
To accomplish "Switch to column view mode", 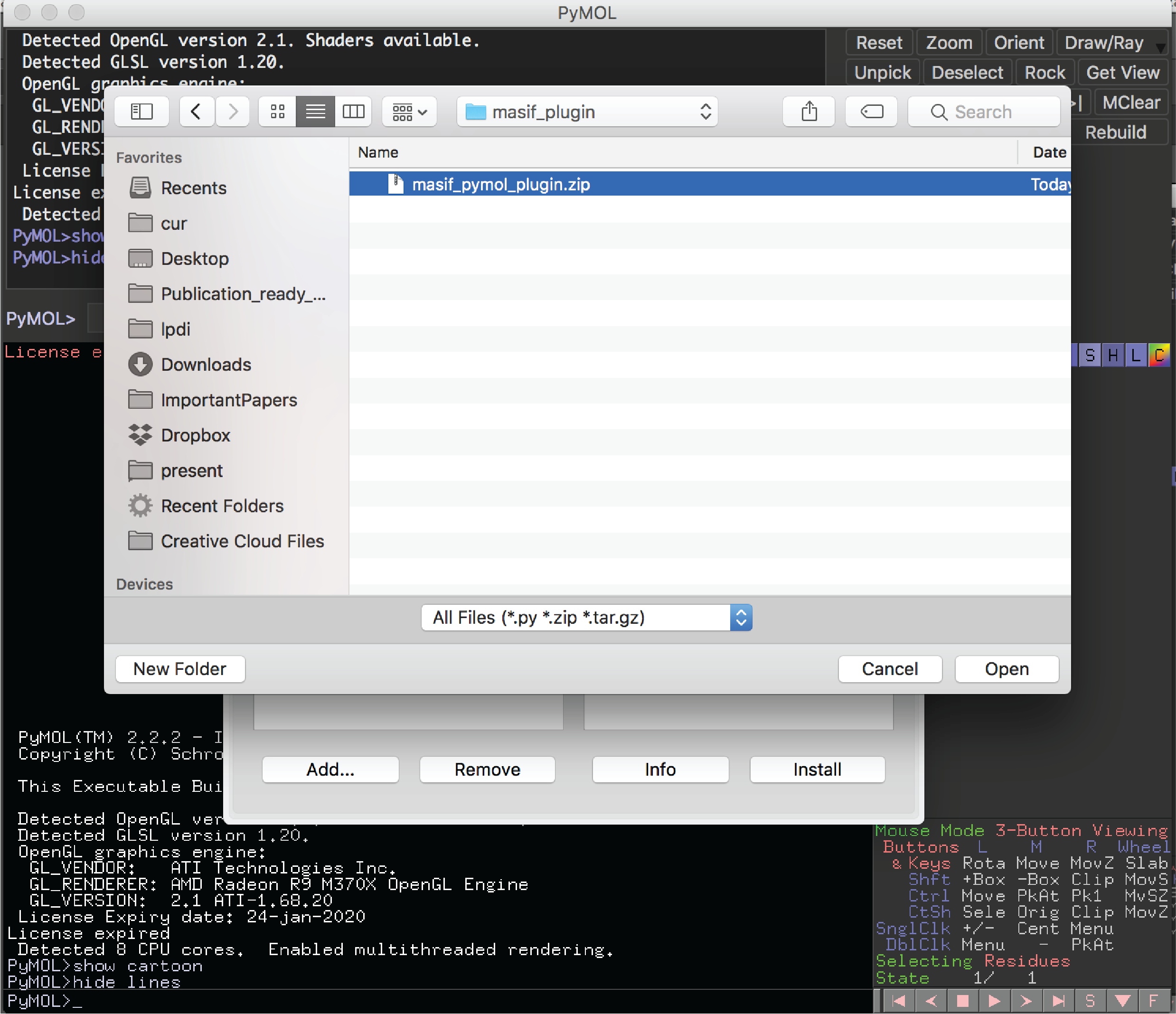I will coord(353,112).
